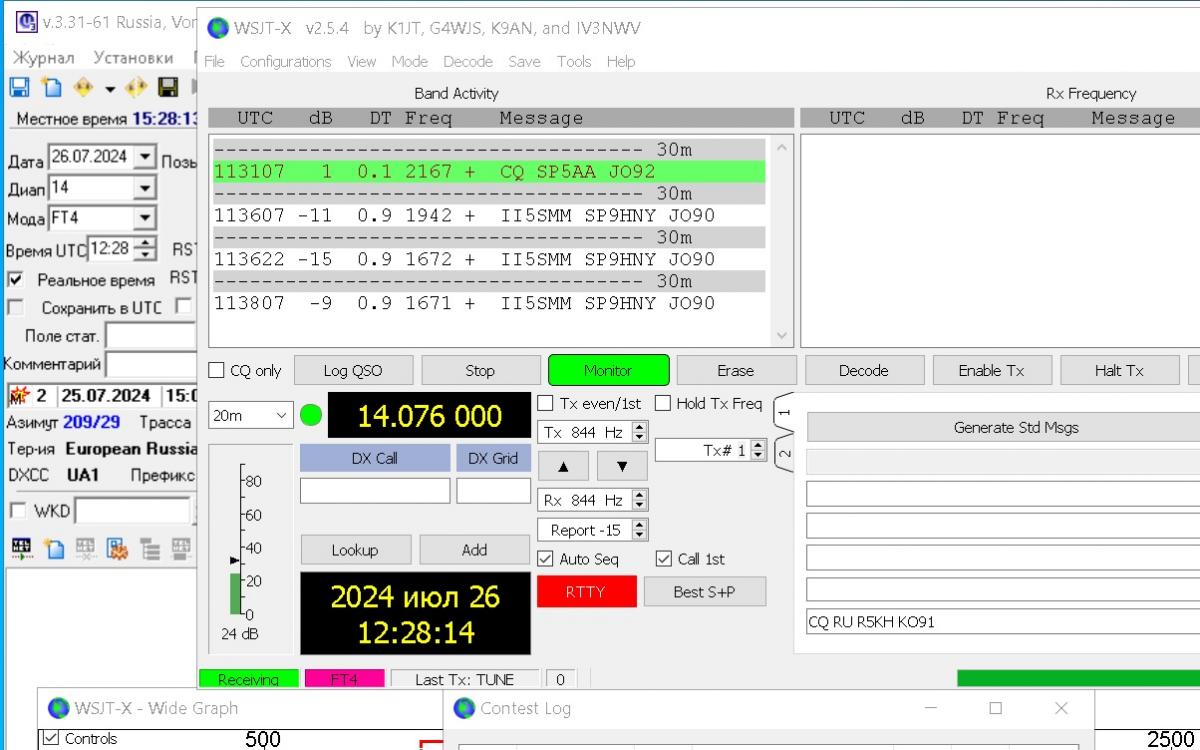This screenshot has height=750, width=1200.
Task: Click the Telnet connect icon
Action: 19,547
